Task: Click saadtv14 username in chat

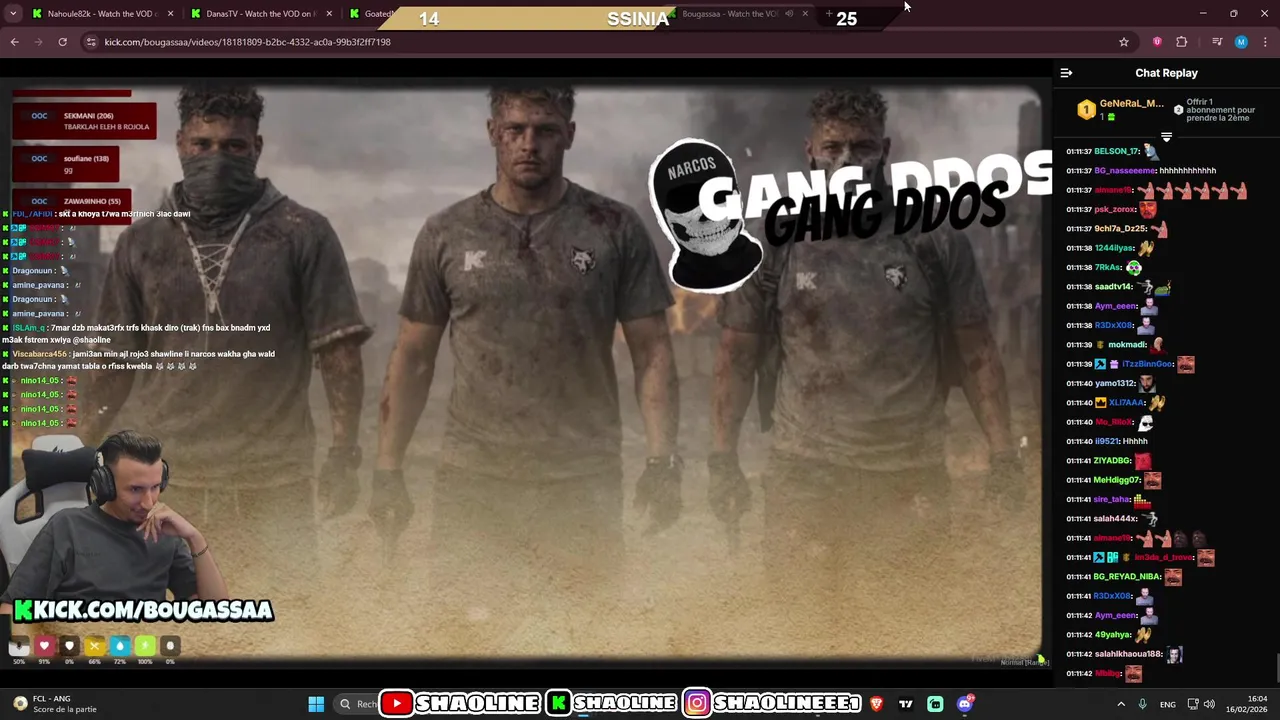Action: [x=1115, y=287]
